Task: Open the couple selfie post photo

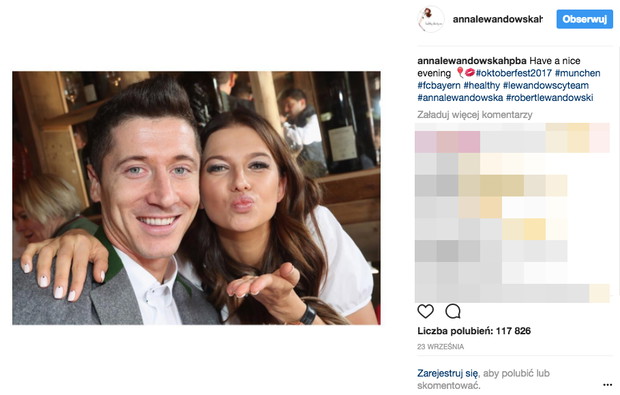Action: [x=197, y=198]
